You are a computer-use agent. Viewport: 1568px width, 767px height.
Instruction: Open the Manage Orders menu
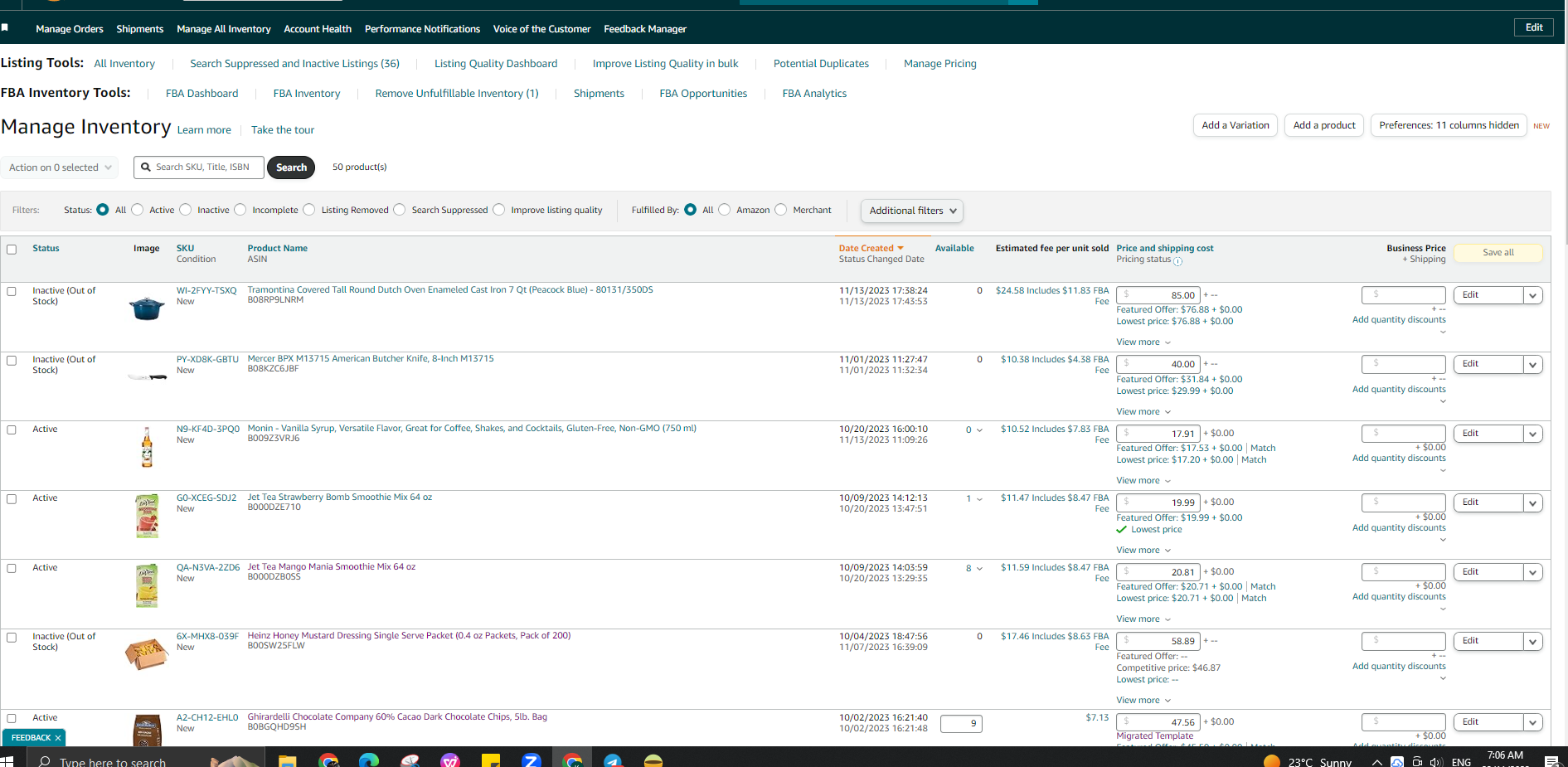coord(70,29)
